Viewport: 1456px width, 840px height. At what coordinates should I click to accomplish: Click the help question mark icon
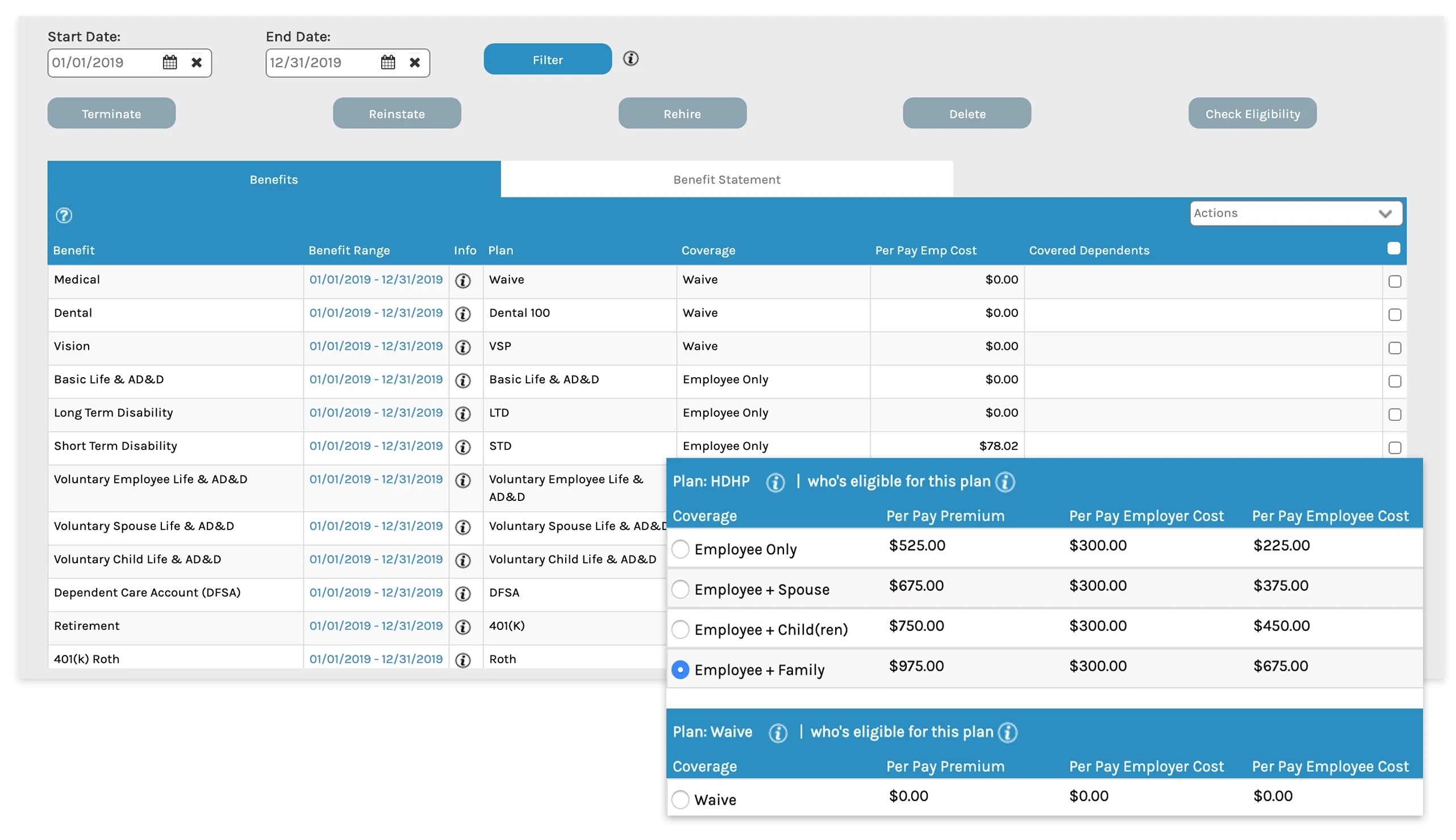pyautogui.click(x=64, y=216)
